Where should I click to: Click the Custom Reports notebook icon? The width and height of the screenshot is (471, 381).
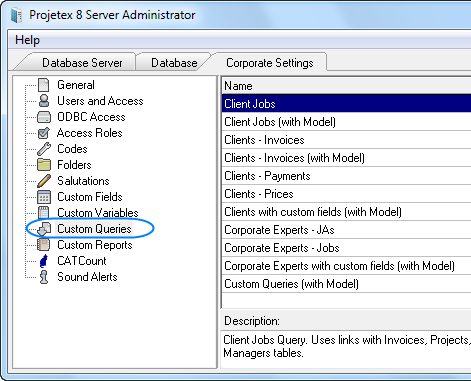tap(44, 245)
